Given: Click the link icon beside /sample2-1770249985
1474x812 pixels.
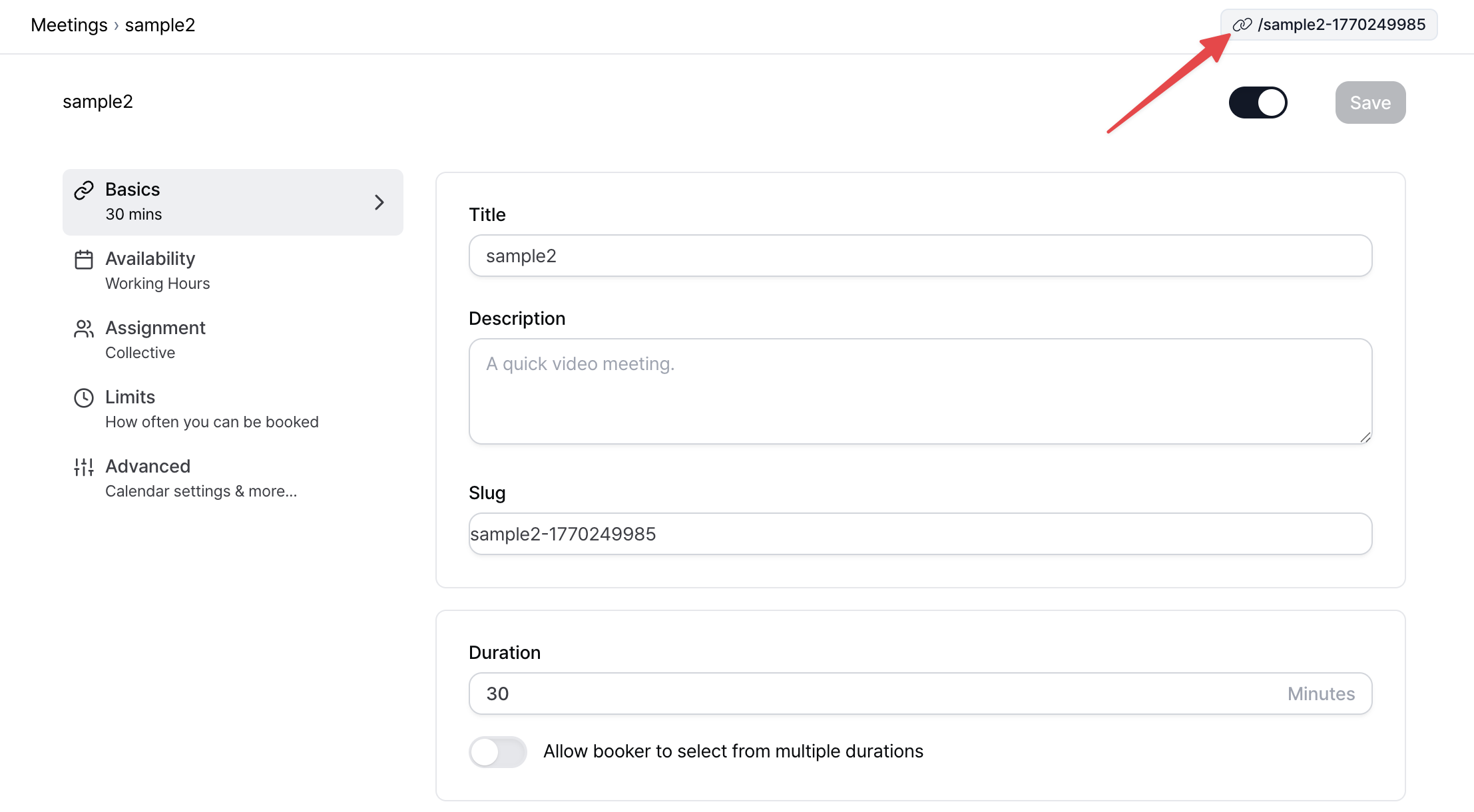Looking at the screenshot, I should coord(1242,25).
